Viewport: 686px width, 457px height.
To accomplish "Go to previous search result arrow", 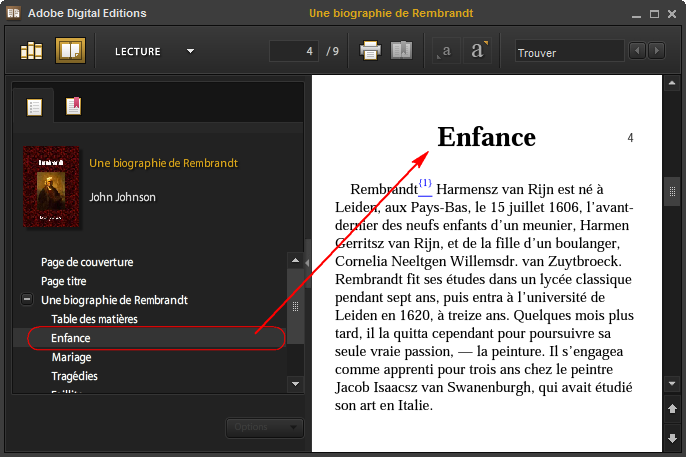I will [637, 51].
